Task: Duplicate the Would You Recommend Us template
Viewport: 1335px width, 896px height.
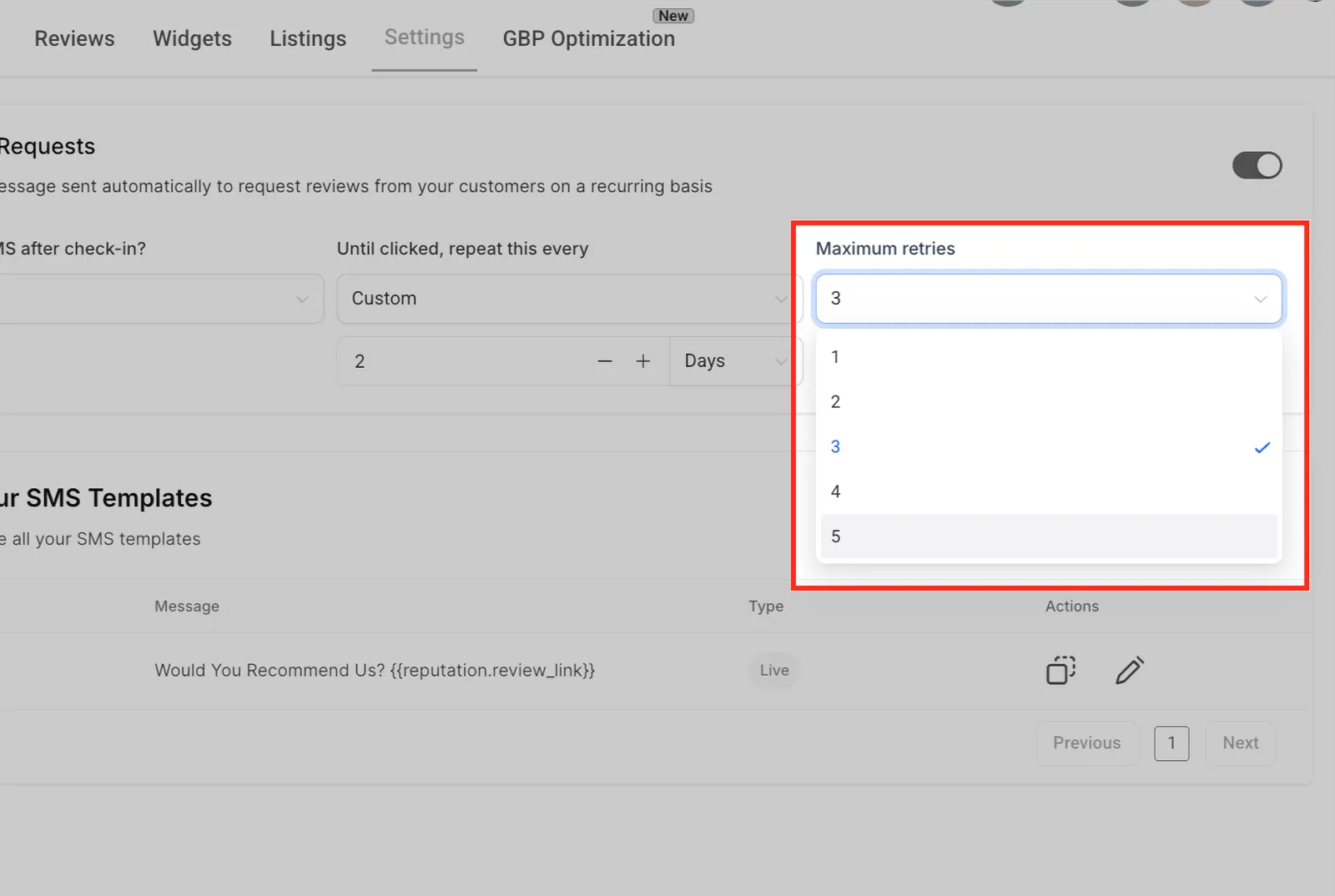Action: click(1060, 670)
